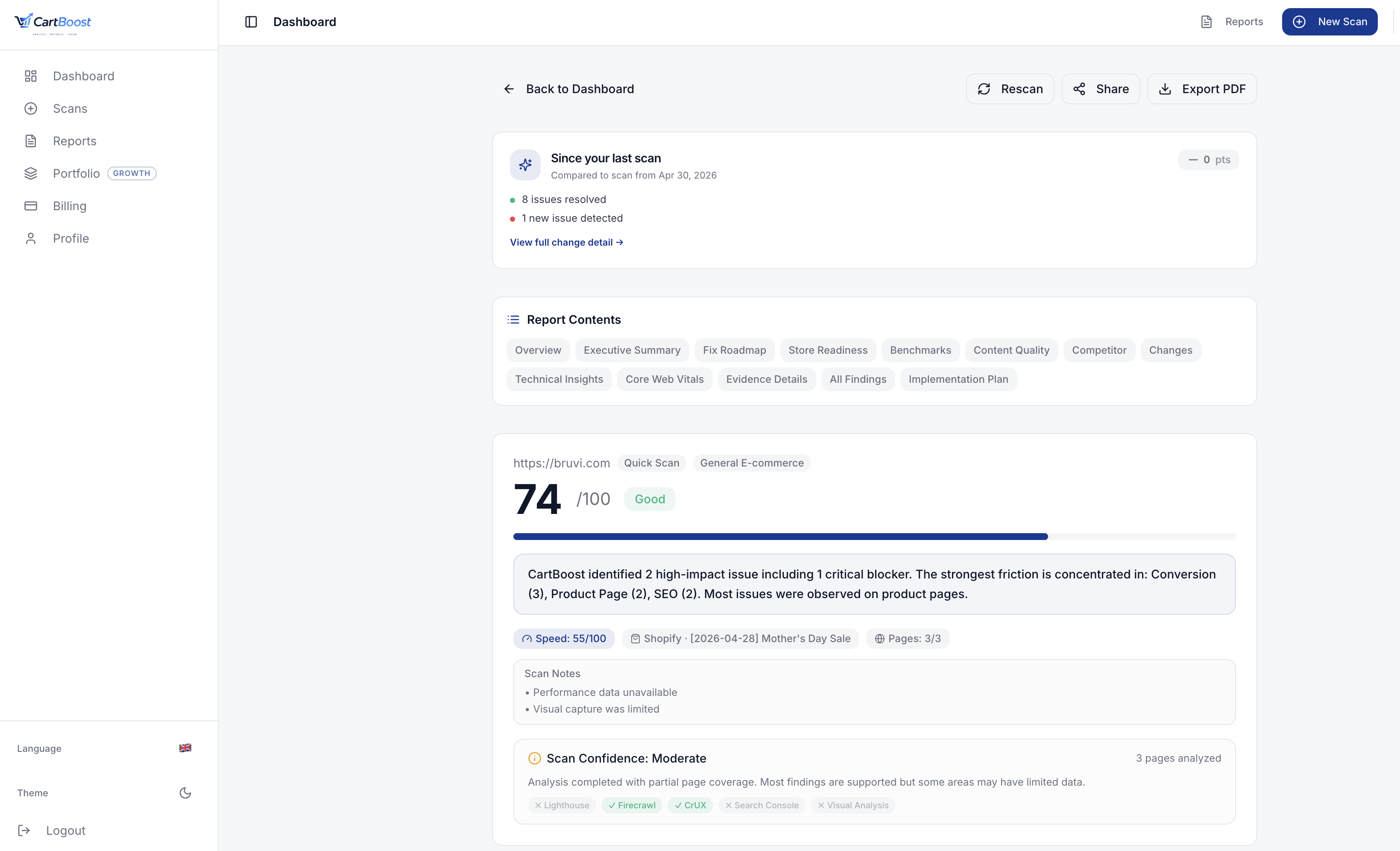1400x851 pixels.
Task: Click the CrUX source chip
Action: pyautogui.click(x=690, y=805)
